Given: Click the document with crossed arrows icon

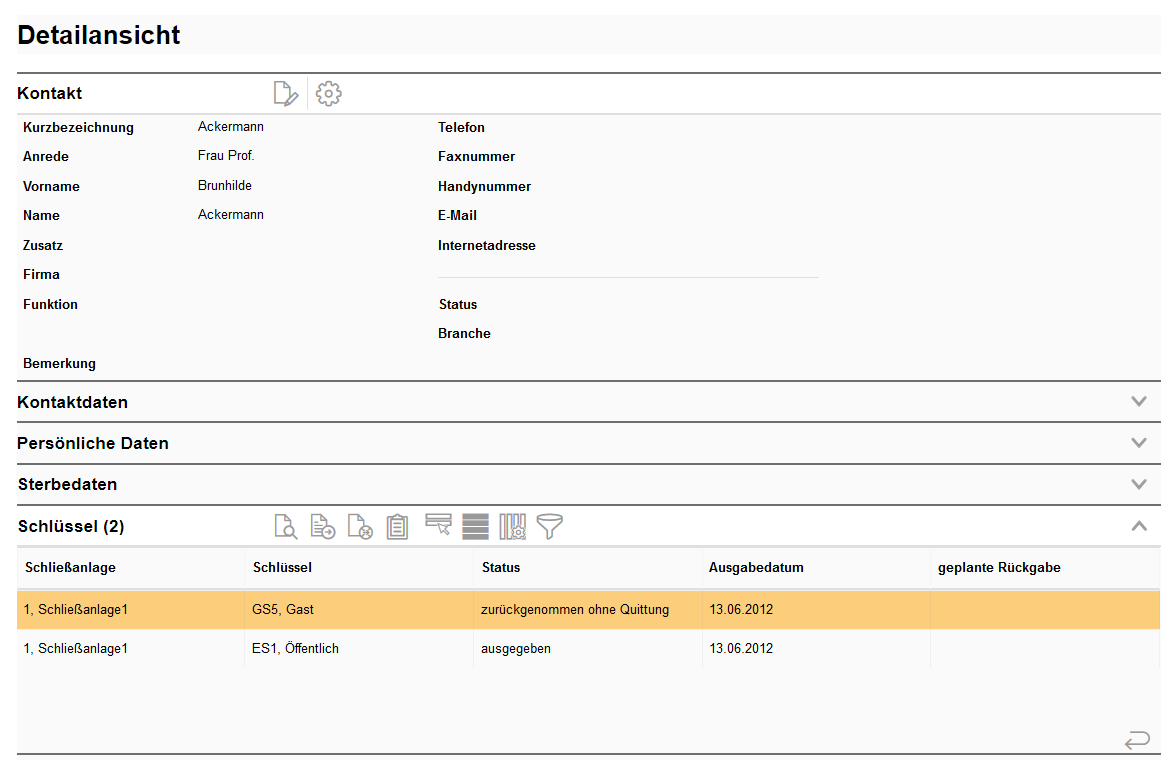Looking at the screenshot, I should click(x=360, y=526).
